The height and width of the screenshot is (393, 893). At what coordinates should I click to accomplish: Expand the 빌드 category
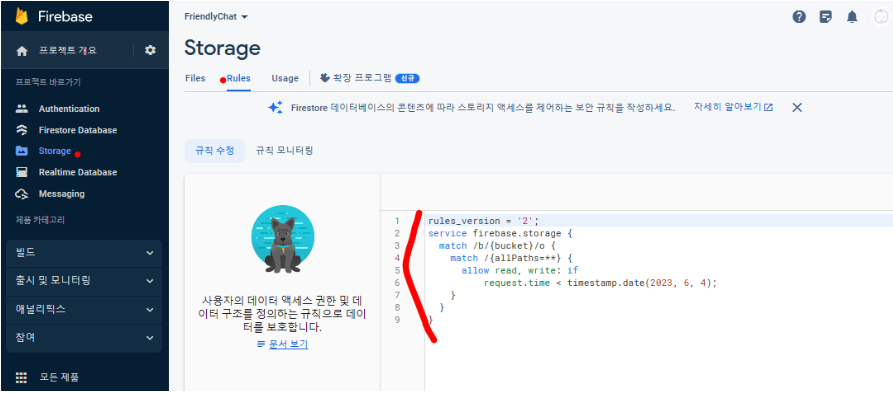[x=84, y=253]
